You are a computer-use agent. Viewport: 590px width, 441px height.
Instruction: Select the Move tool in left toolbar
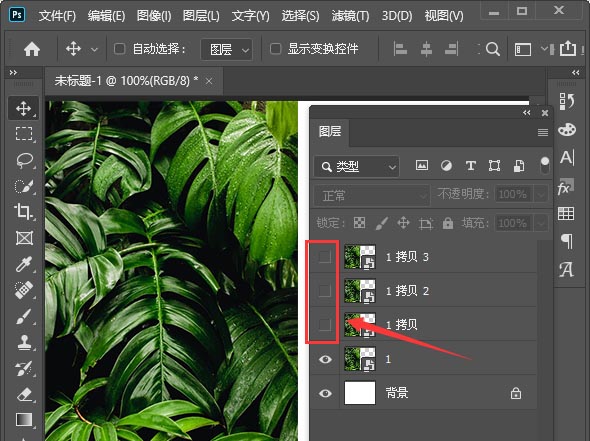(x=23, y=108)
